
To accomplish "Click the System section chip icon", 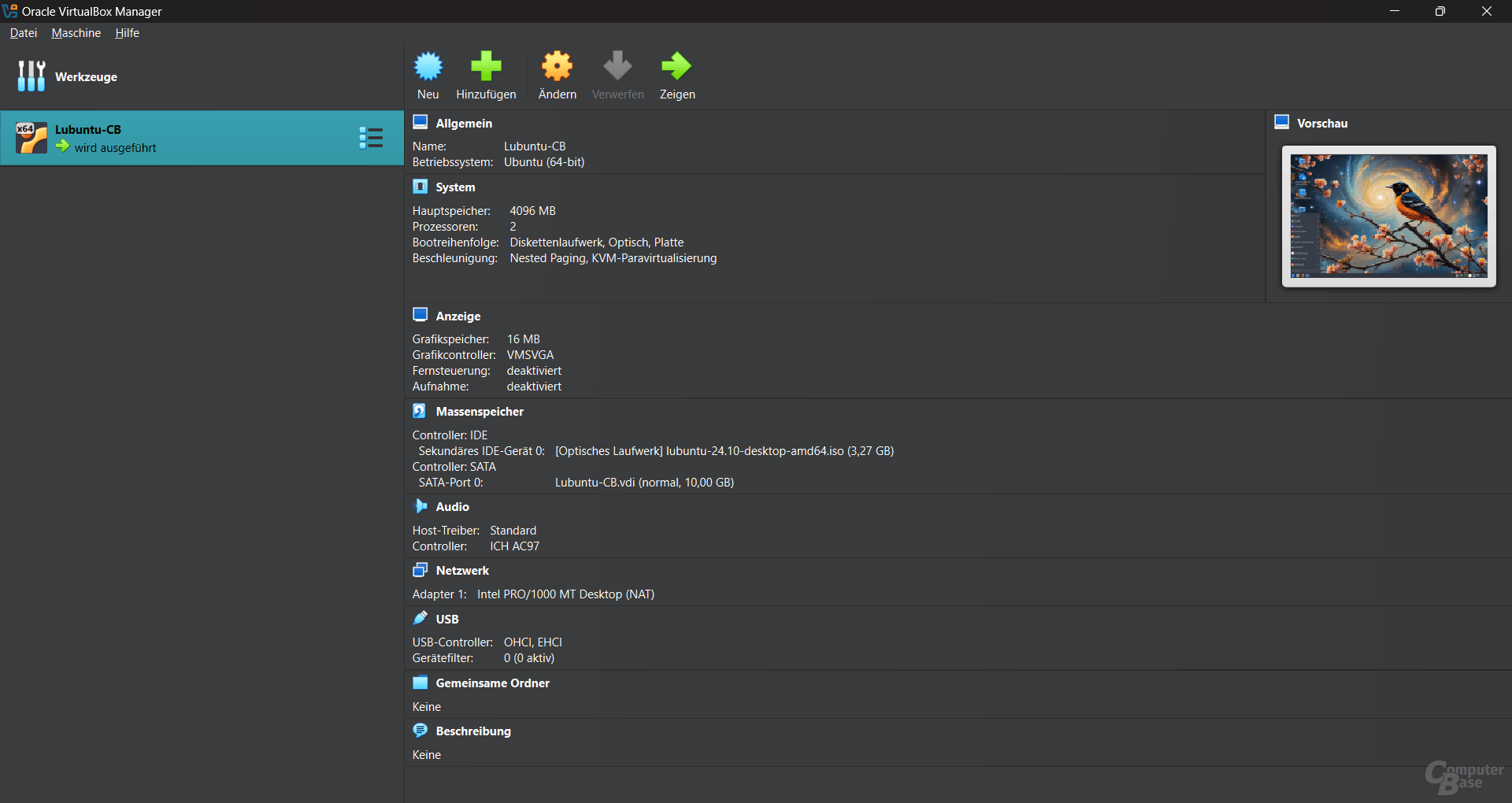I will 421,187.
